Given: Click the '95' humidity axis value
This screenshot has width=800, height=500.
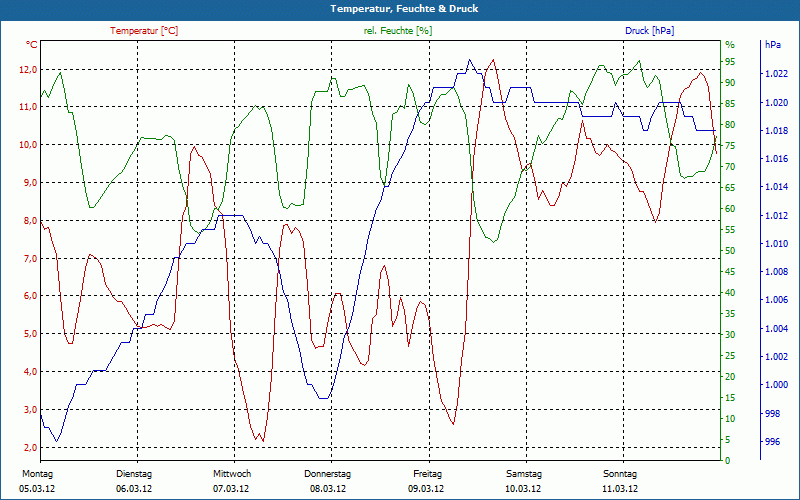Looking at the screenshot, I should point(730,62).
